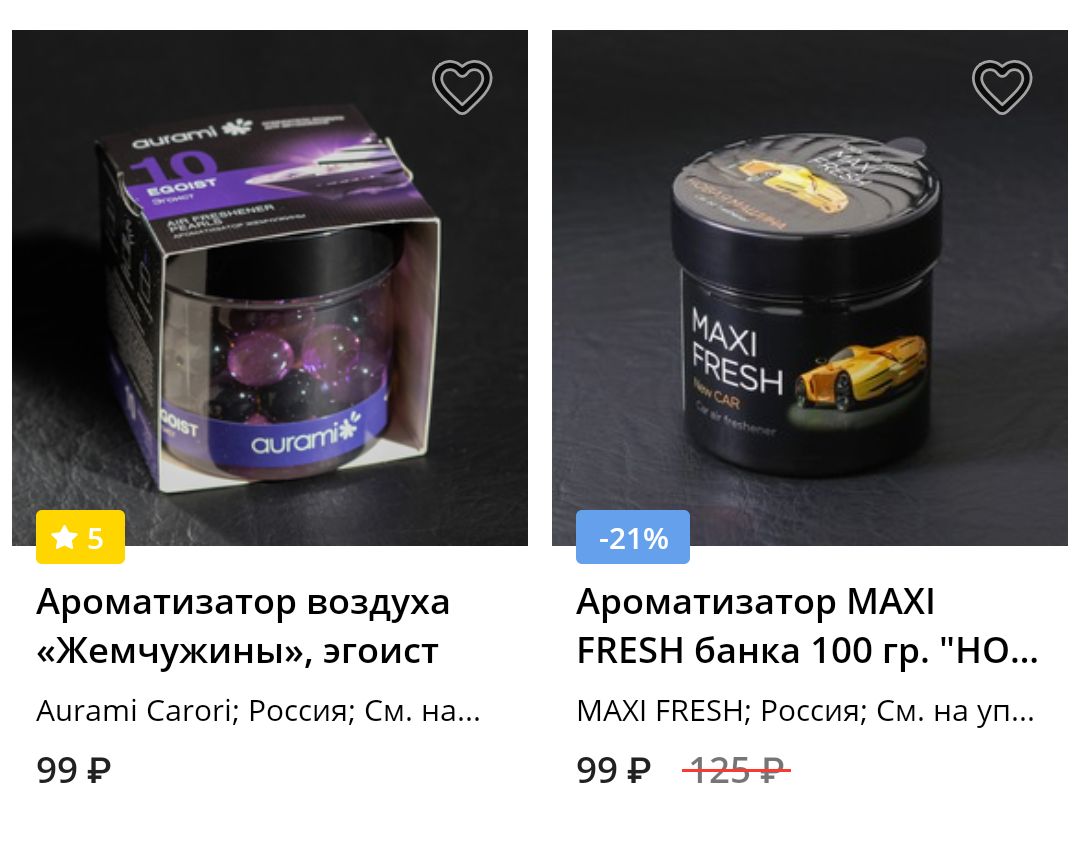The height and width of the screenshot is (854, 1080).
Task: Open the black MAXI FRESH jar photo
Action: tap(810, 288)
